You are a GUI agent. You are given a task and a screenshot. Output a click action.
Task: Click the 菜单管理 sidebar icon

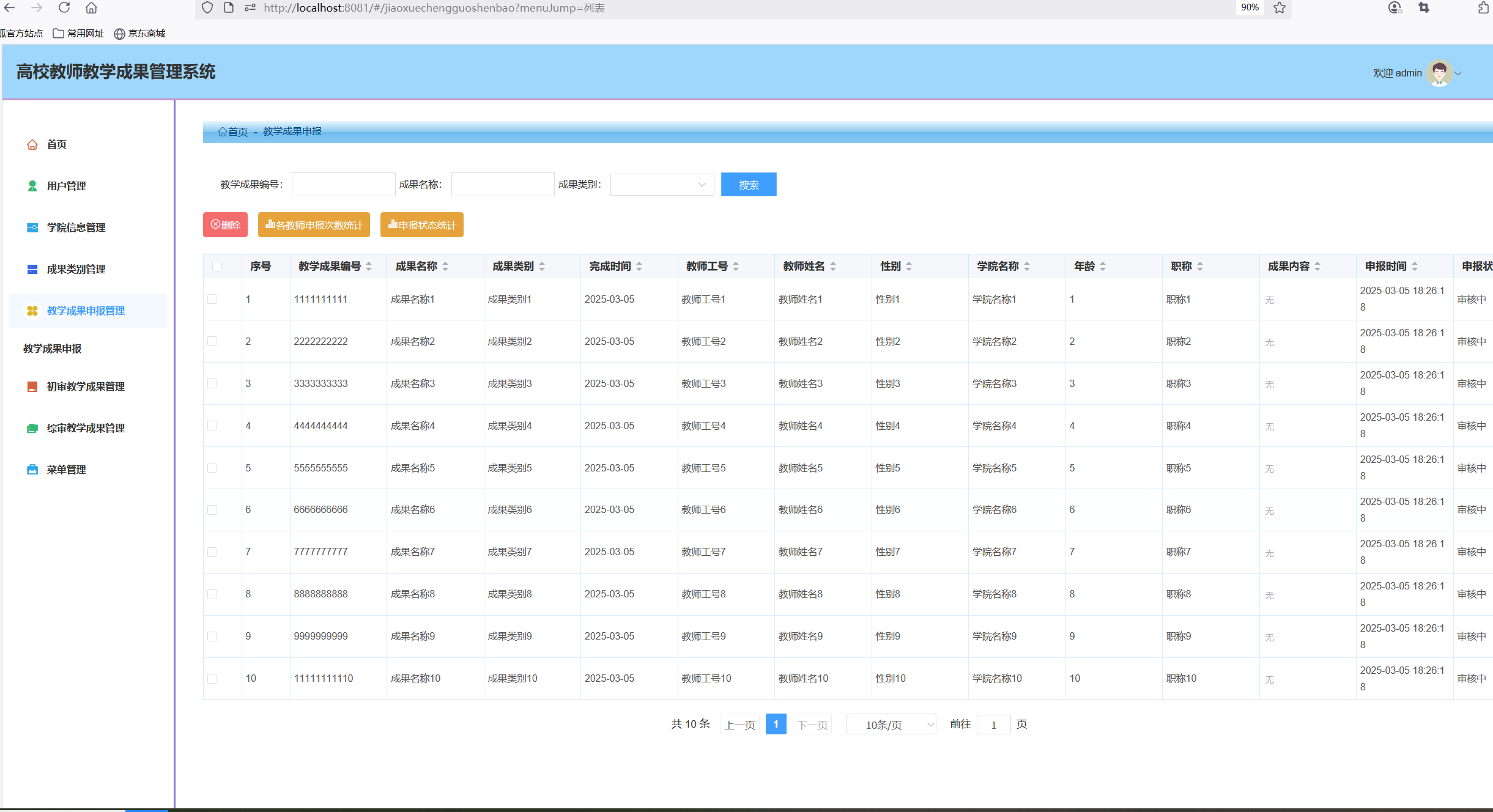point(32,470)
